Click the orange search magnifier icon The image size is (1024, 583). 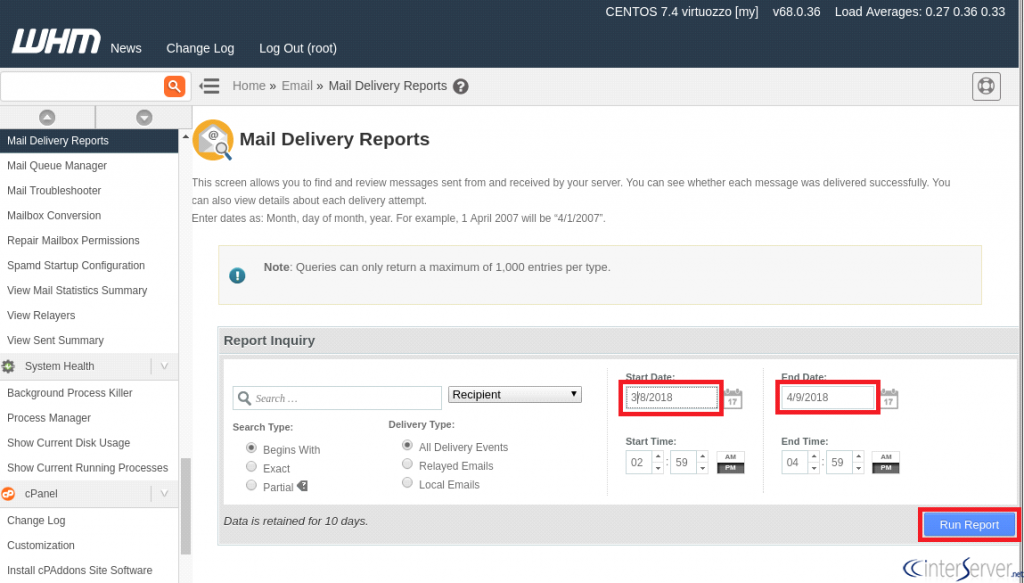174,86
